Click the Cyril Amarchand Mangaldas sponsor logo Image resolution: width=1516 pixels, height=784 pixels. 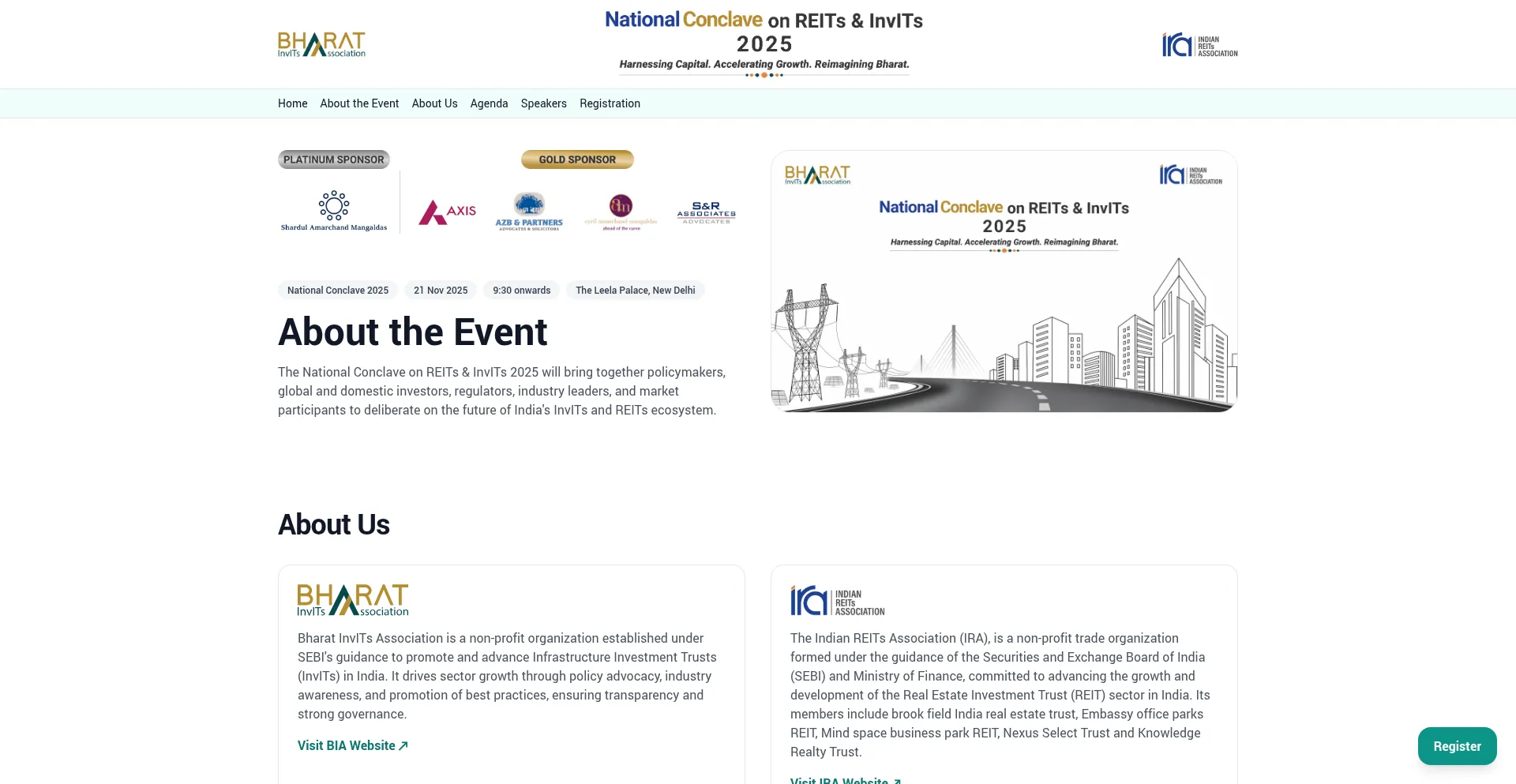point(621,212)
